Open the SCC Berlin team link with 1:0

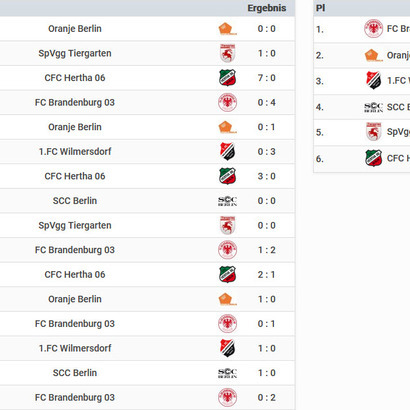click(75, 373)
